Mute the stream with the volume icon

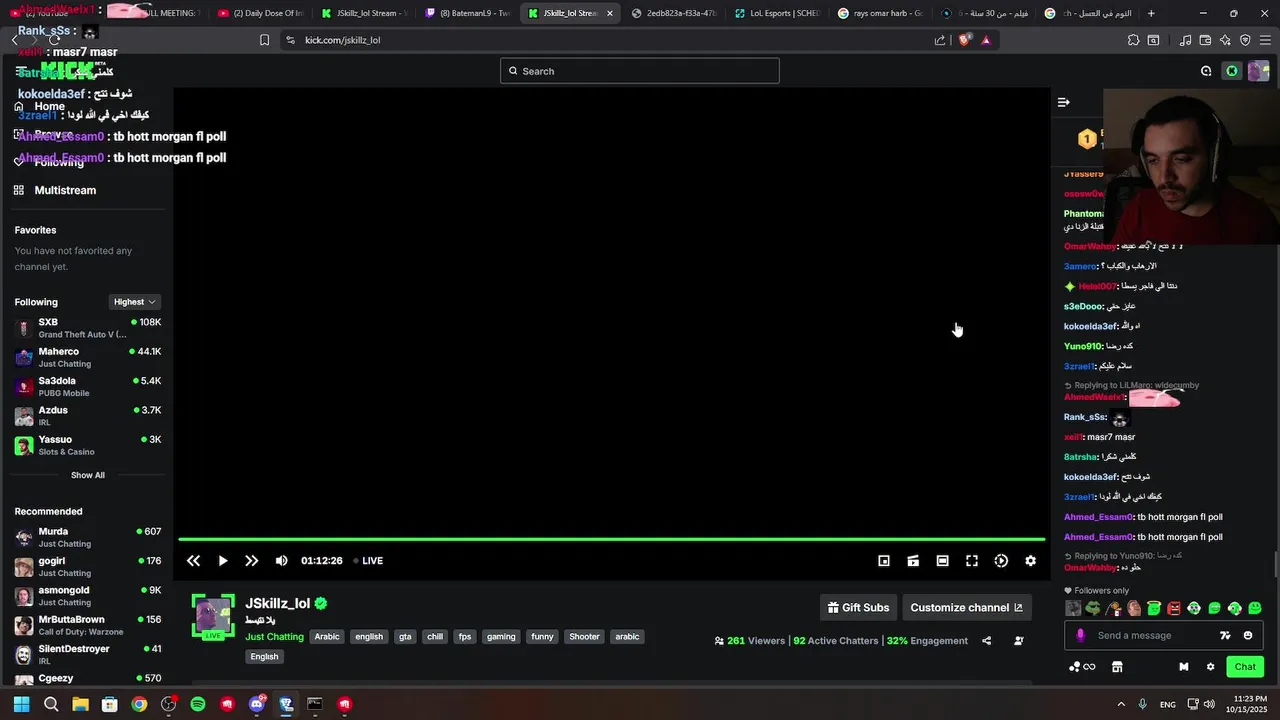282,561
